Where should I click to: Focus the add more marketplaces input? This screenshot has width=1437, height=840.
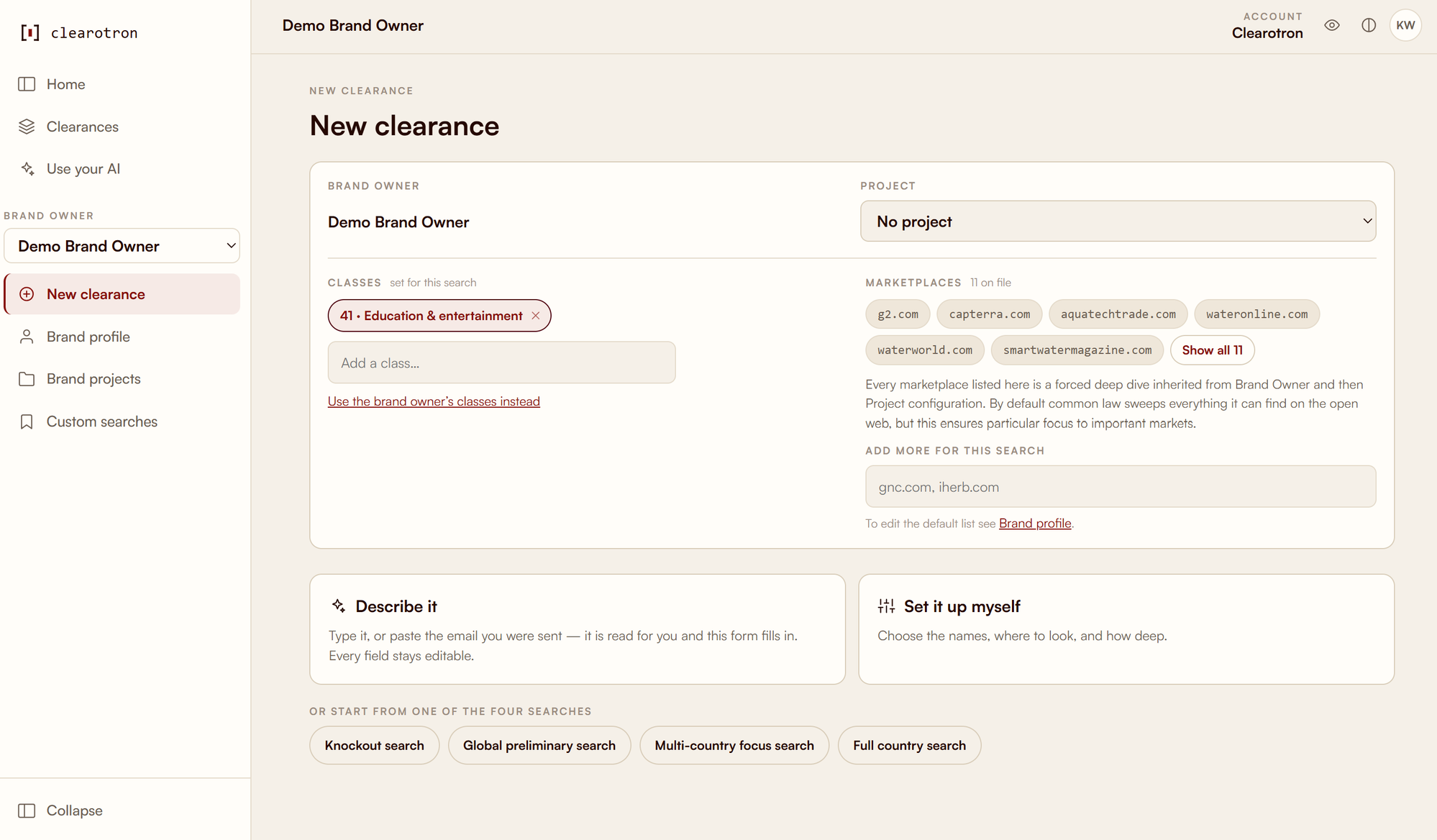tap(1121, 487)
